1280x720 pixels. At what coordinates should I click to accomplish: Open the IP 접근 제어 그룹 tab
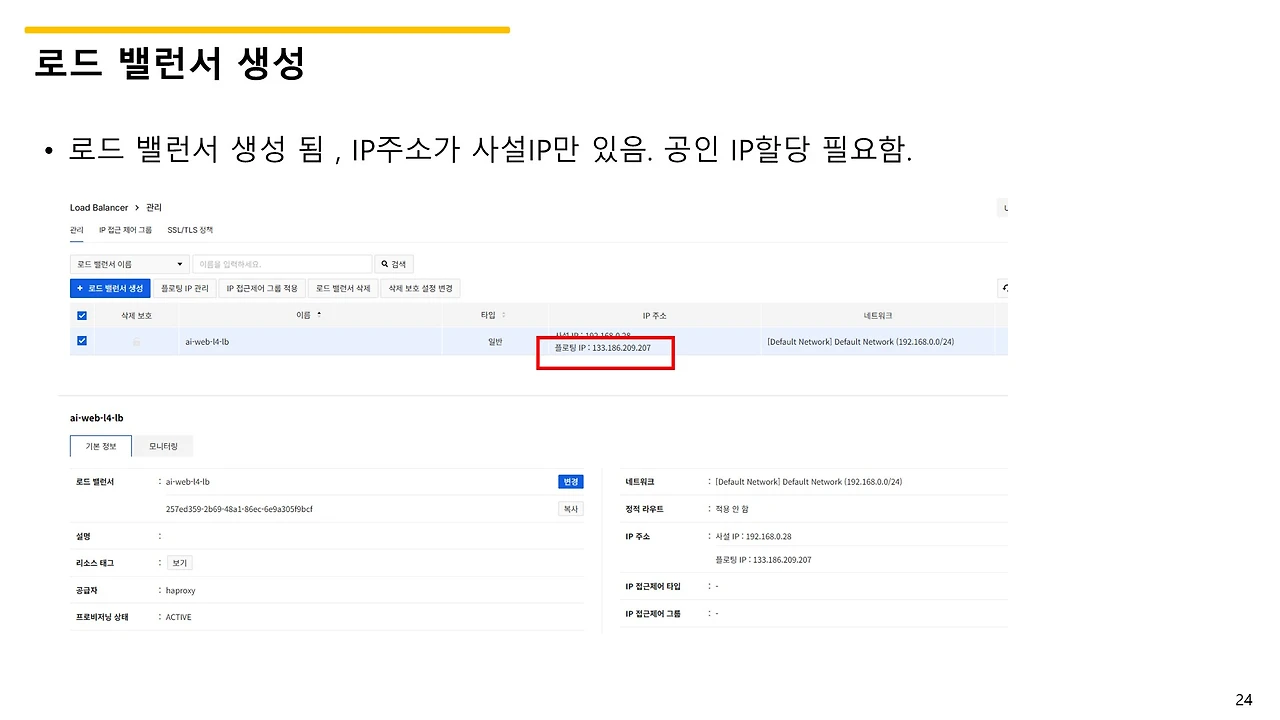click(x=125, y=230)
